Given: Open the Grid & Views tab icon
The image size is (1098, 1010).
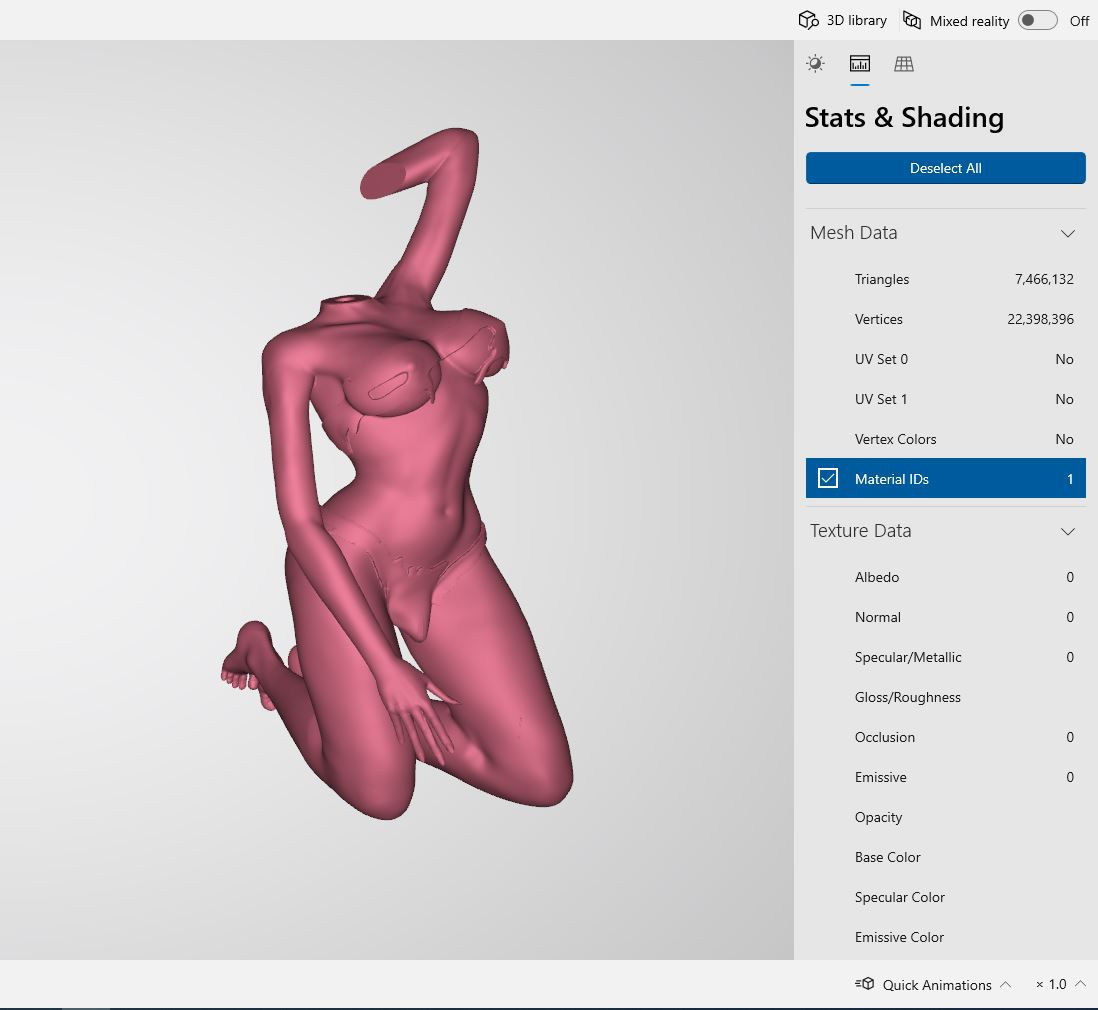Looking at the screenshot, I should [904, 64].
